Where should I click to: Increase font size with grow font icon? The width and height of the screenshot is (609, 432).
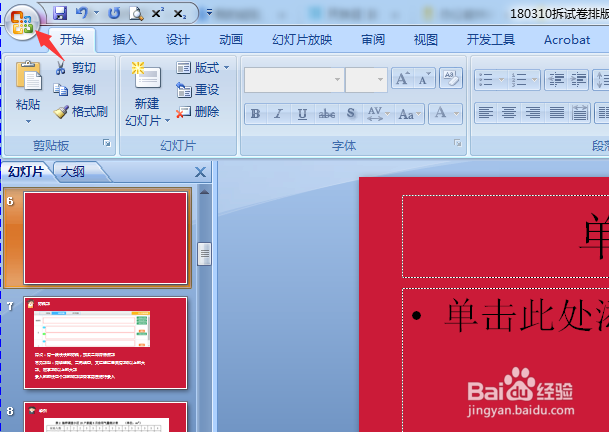click(x=402, y=78)
